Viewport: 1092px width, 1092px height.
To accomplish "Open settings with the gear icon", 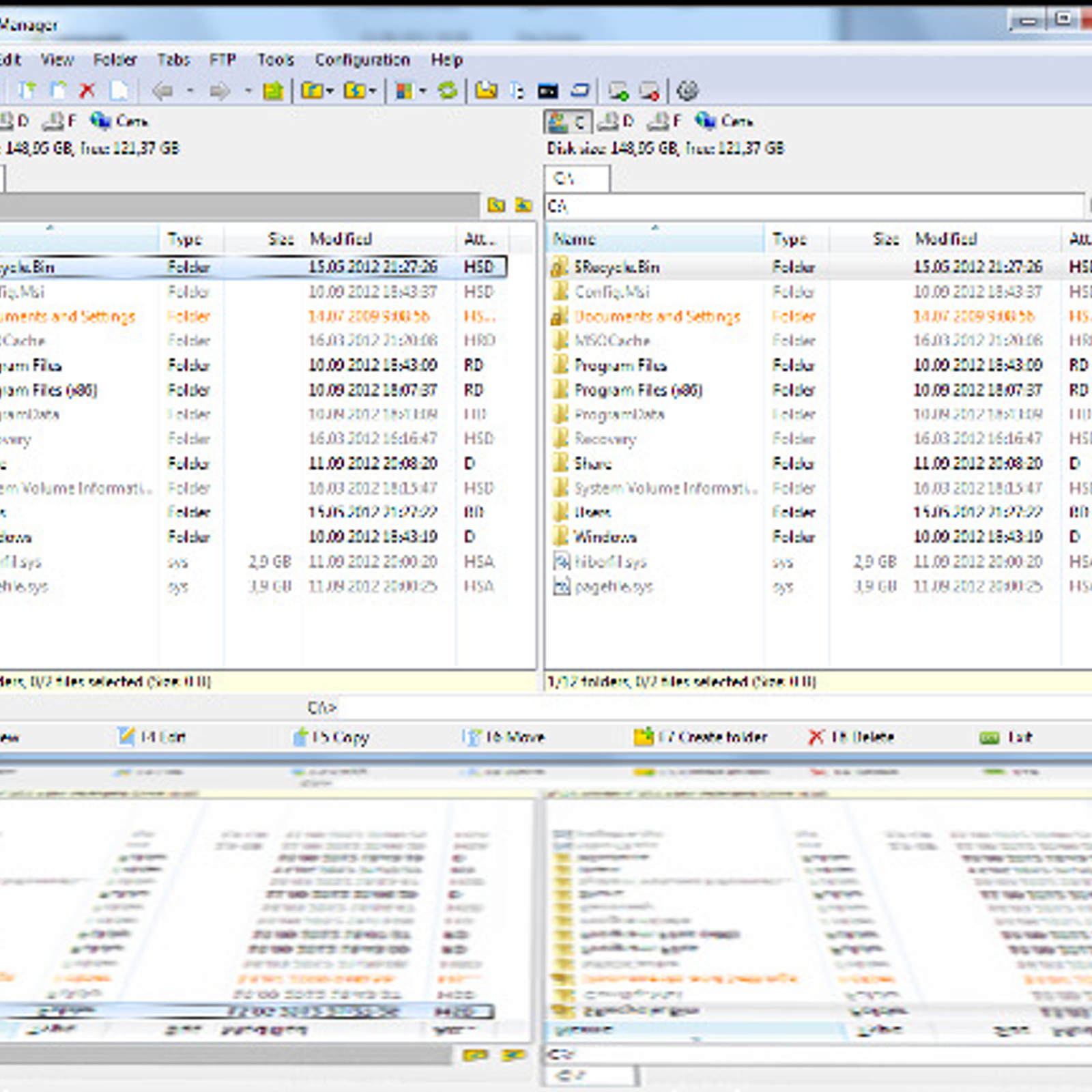I will click(x=687, y=90).
